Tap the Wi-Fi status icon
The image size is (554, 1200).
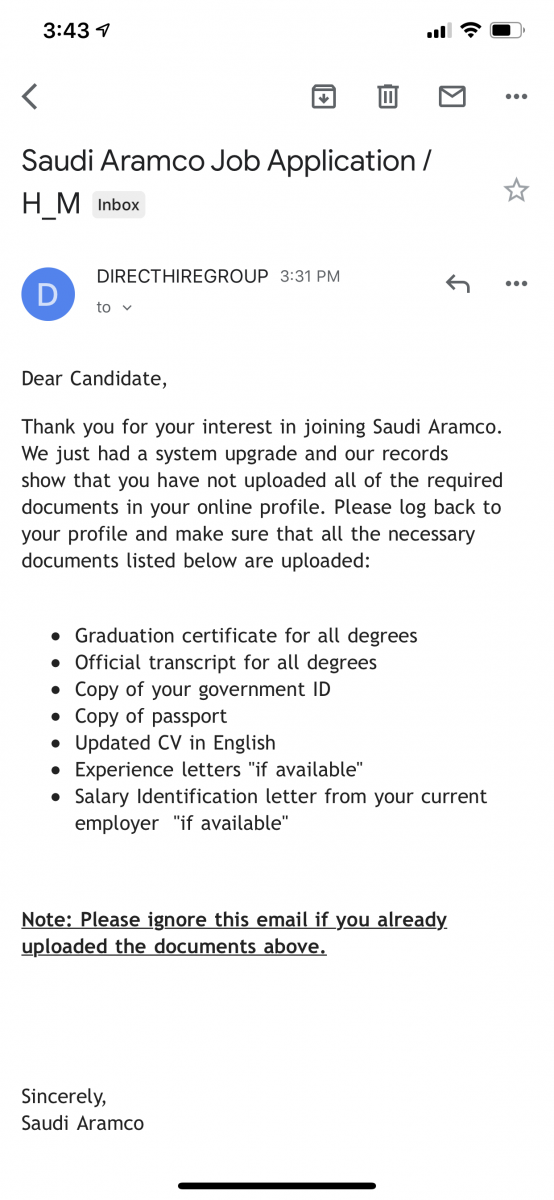pos(470,31)
